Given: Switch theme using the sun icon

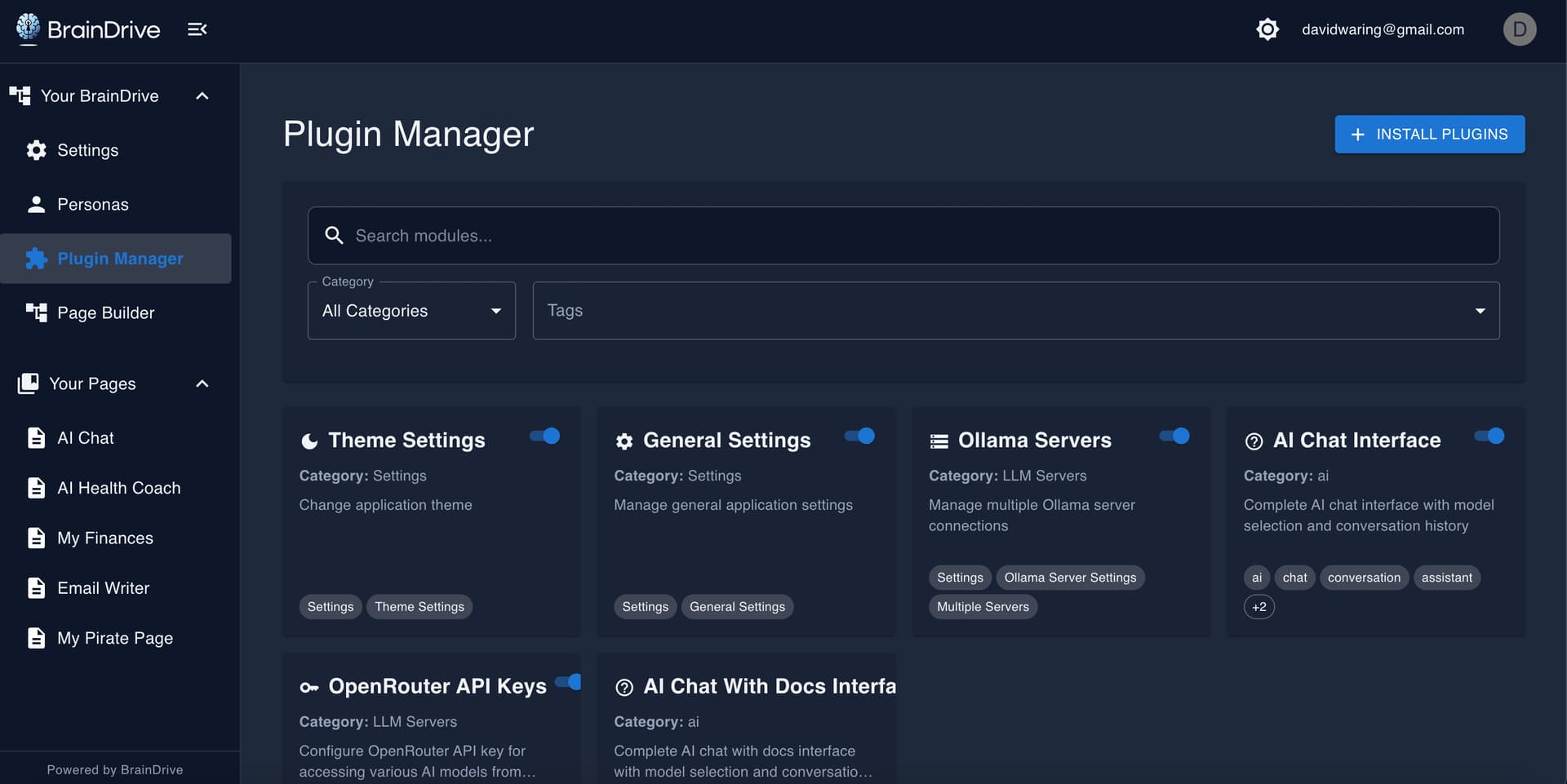Looking at the screenshot, I should (x=1267, y=29).
